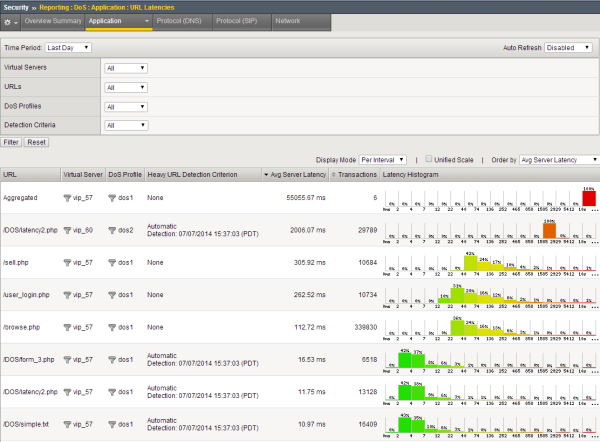600x442 pixels.
Task: Click filter icon beside vip_60 virtual server
Action: [x=67, y=230]
